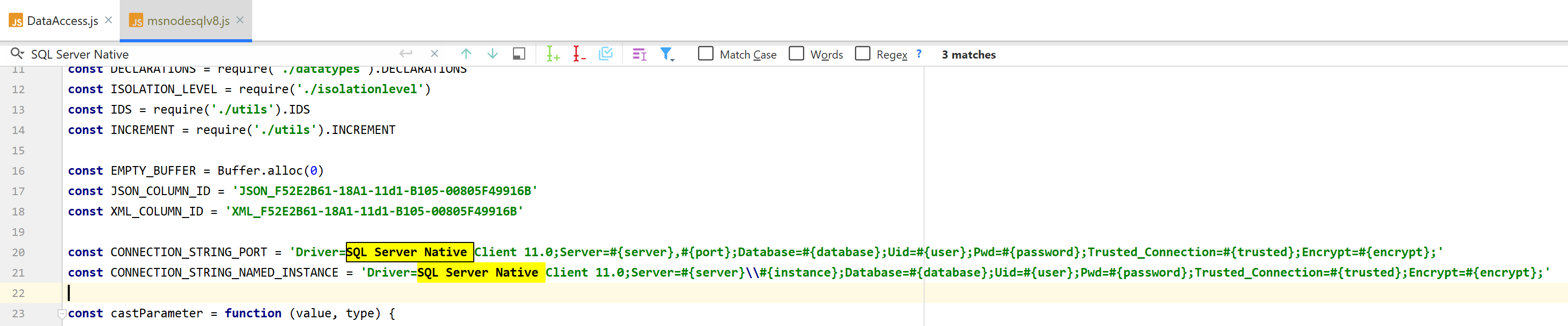This screenshot has width=1568, height=326.
Task: Go to previous occurrence with up arrow
Action: [466, 54]
